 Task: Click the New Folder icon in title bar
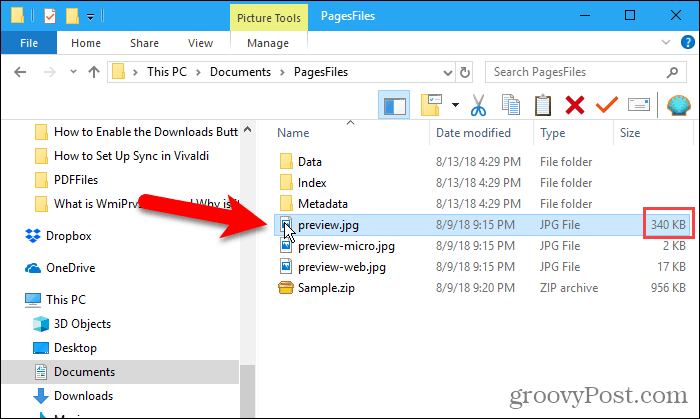72,16
